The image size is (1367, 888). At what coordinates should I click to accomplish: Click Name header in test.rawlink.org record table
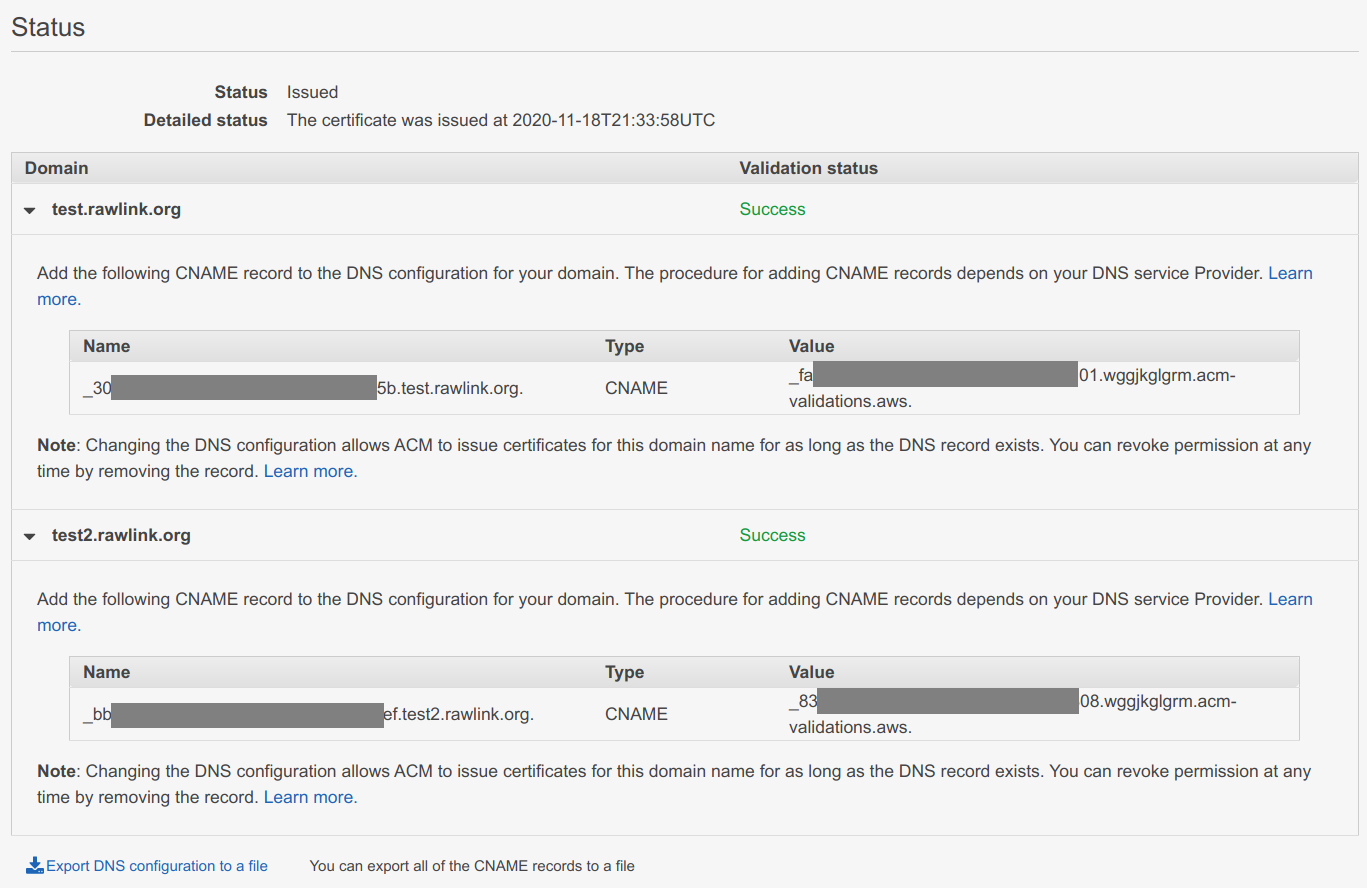click(106, 346)
